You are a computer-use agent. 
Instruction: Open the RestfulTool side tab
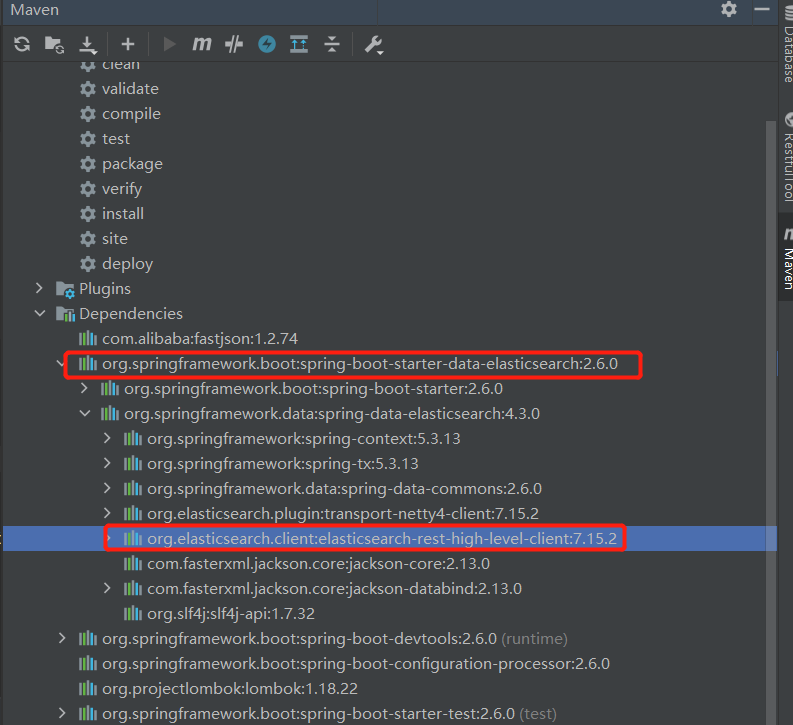[x=787, y=158]
